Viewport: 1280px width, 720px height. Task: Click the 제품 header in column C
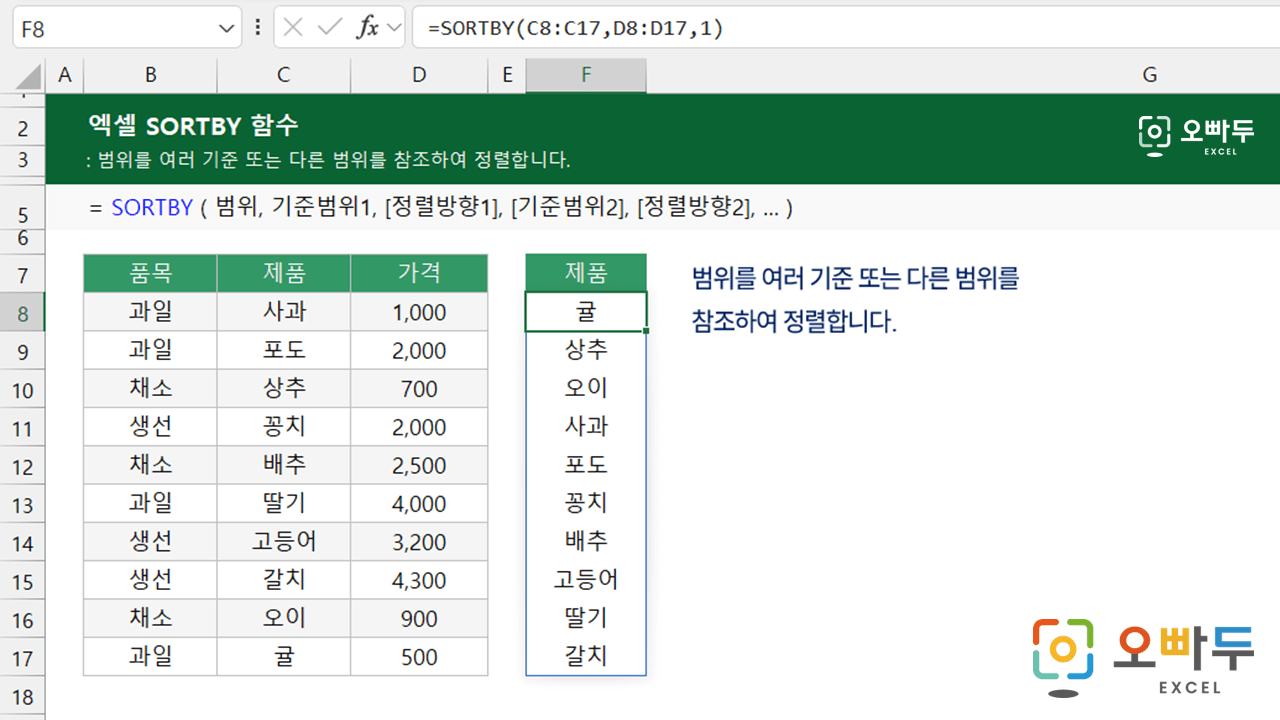[x=284, y=273]
